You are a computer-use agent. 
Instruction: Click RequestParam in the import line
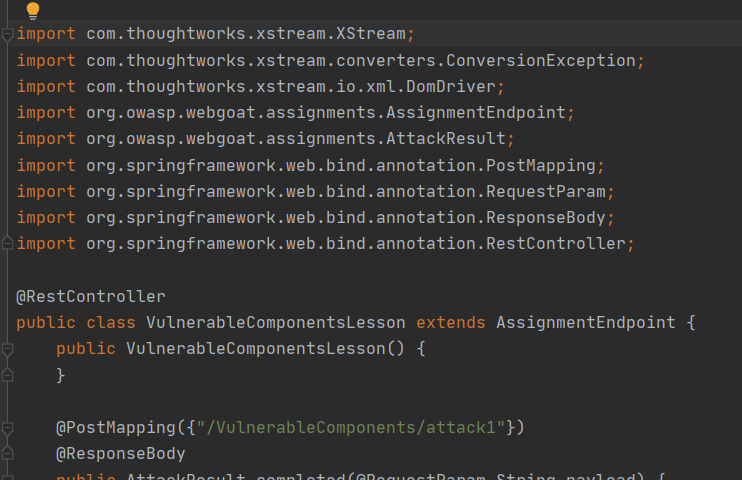point(546,192)
